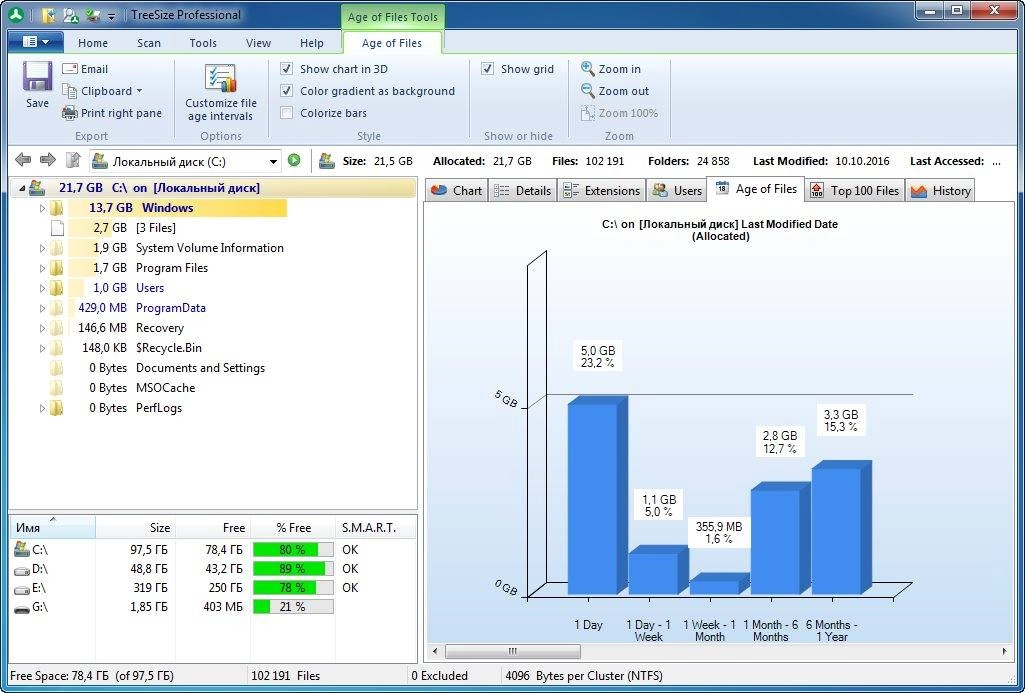1025x693 pixels.
Task: Sort drives by S.M.A.R.T. column header
Action: 376,528
